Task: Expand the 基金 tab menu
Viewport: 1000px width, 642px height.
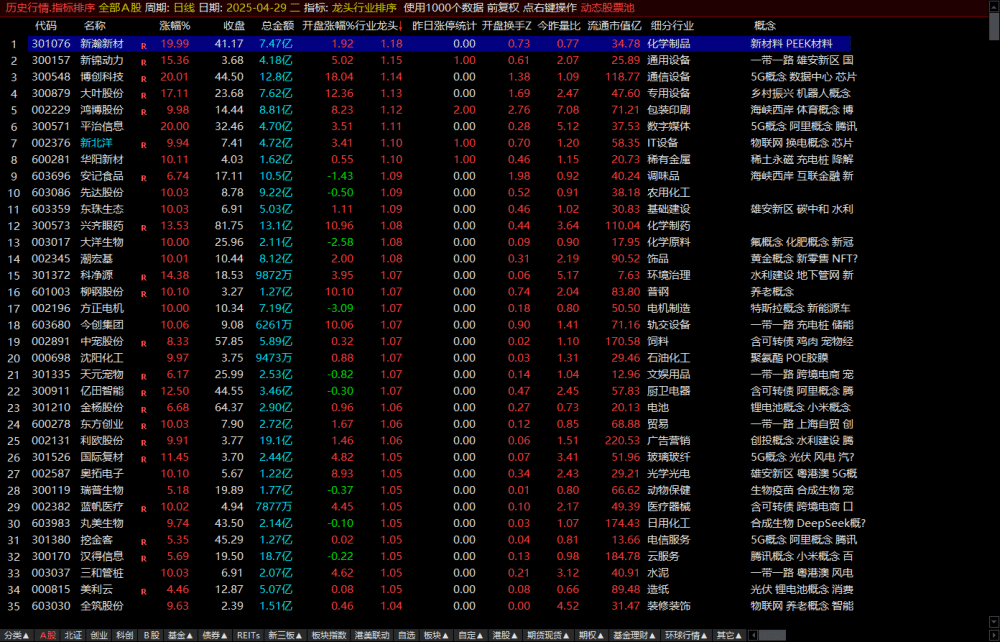Action: [x=180, y=636]
